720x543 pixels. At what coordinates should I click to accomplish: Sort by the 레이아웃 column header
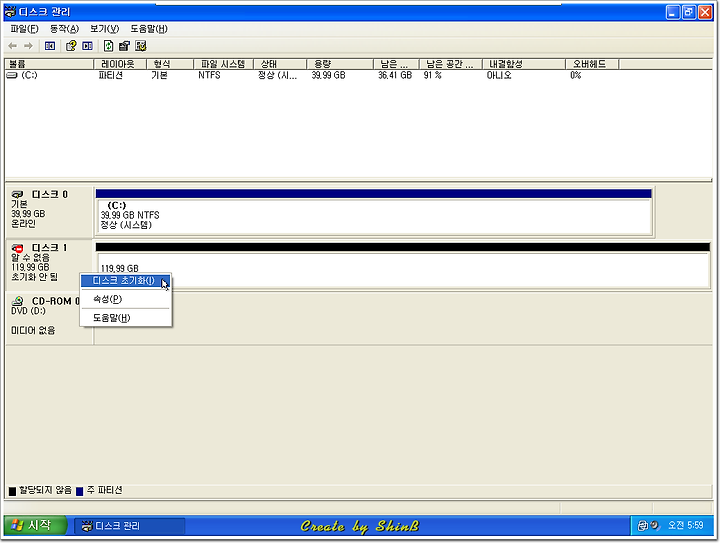(120, 64)
